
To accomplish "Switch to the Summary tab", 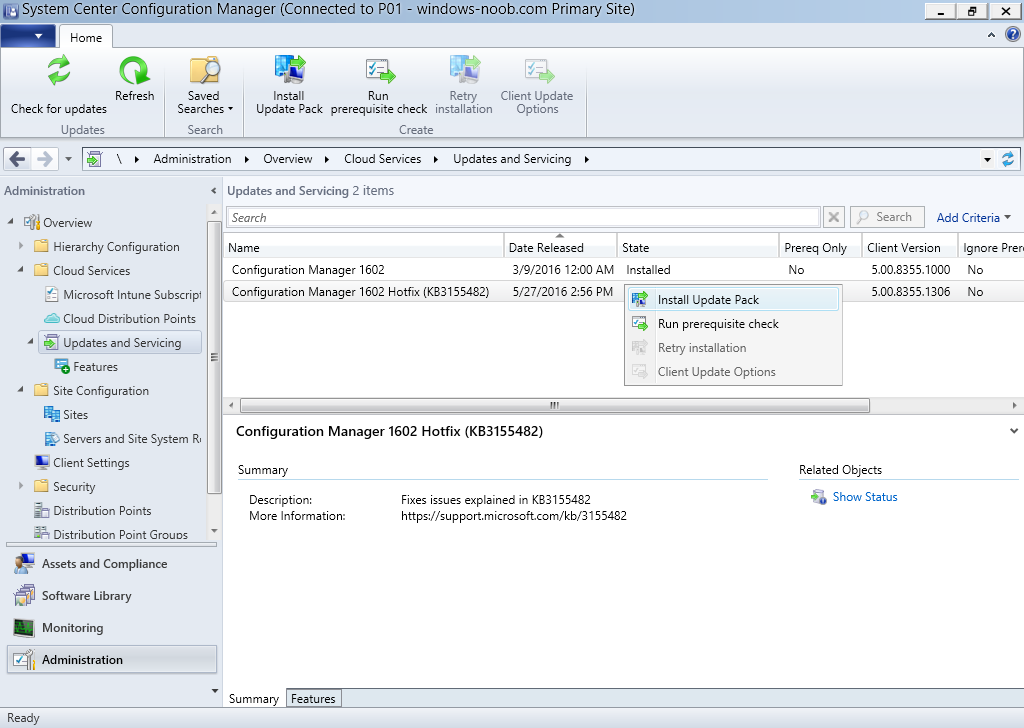I will coord(253,699).
